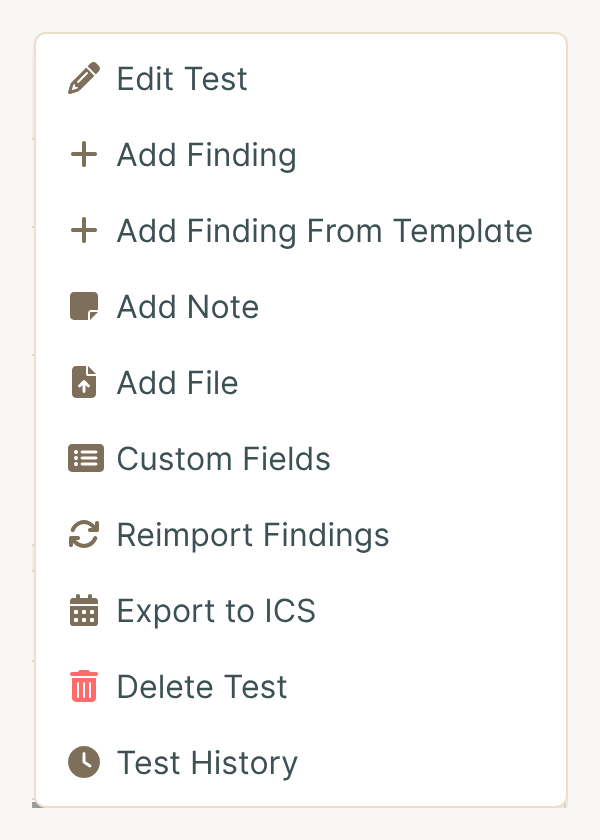600x840 pixels.
Task: Select Delete Test from the menu
Action: tap(301, 686)
